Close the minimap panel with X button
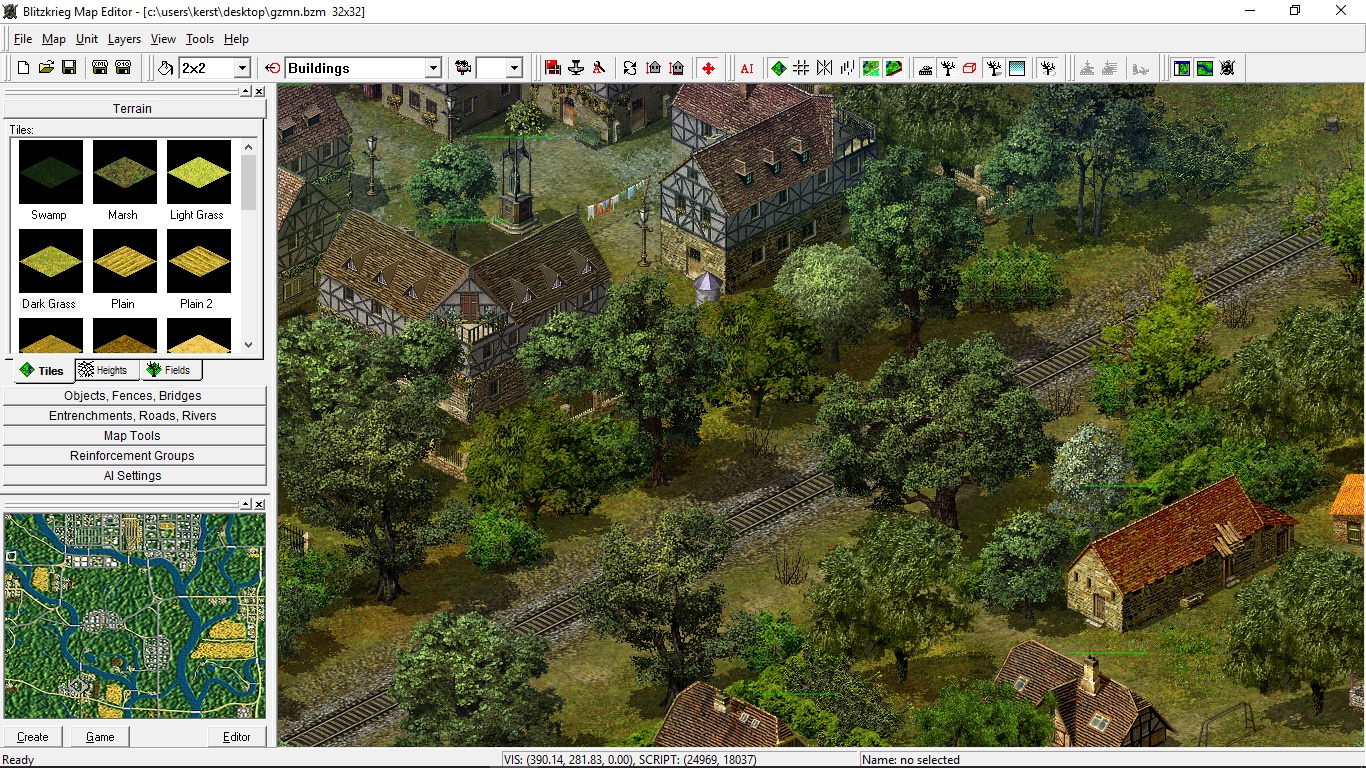 click(x=259, y=504)
